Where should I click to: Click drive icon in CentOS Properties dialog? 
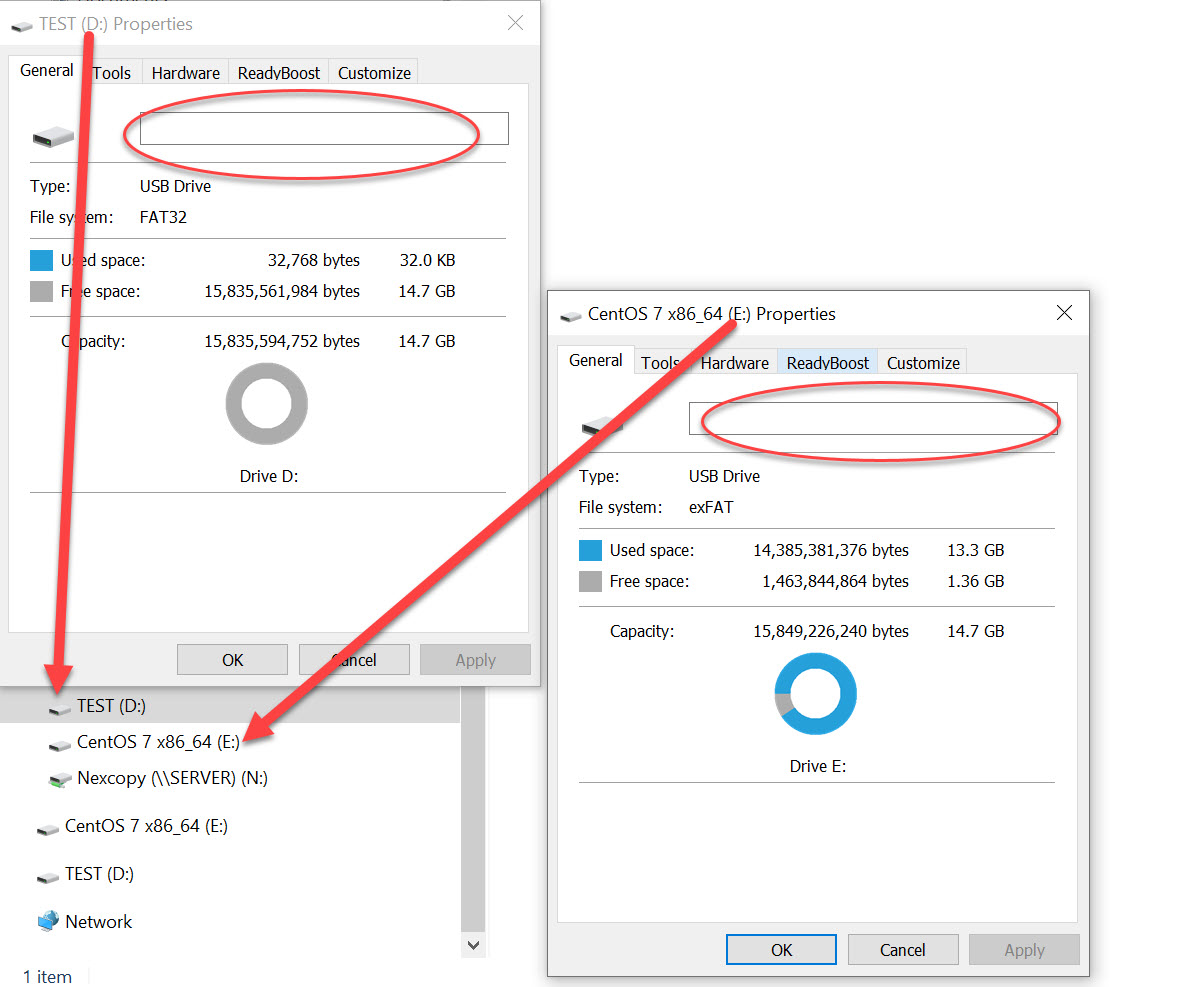[602, 426]
